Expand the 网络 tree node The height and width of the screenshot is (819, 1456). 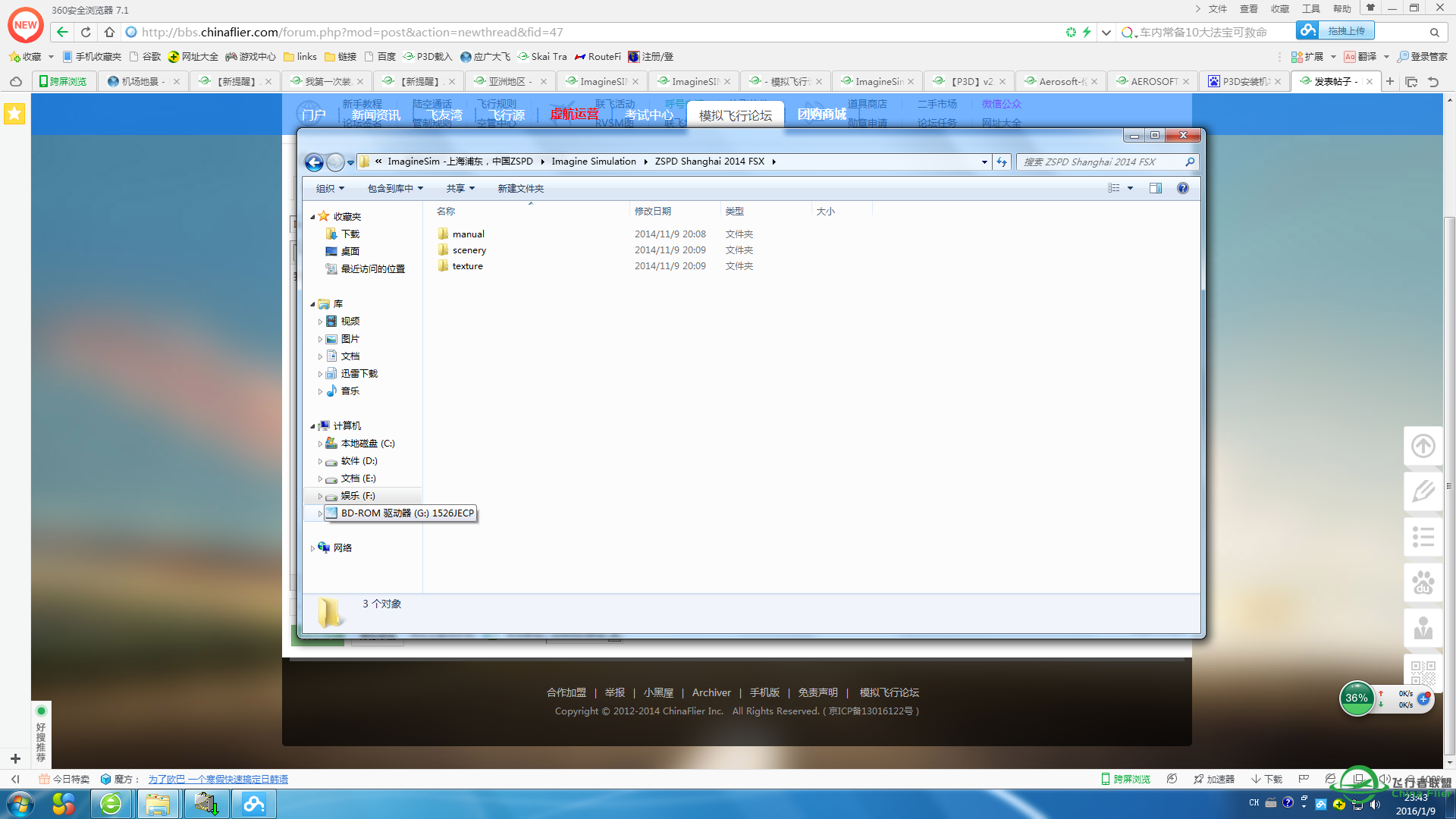tap(312, 548)
